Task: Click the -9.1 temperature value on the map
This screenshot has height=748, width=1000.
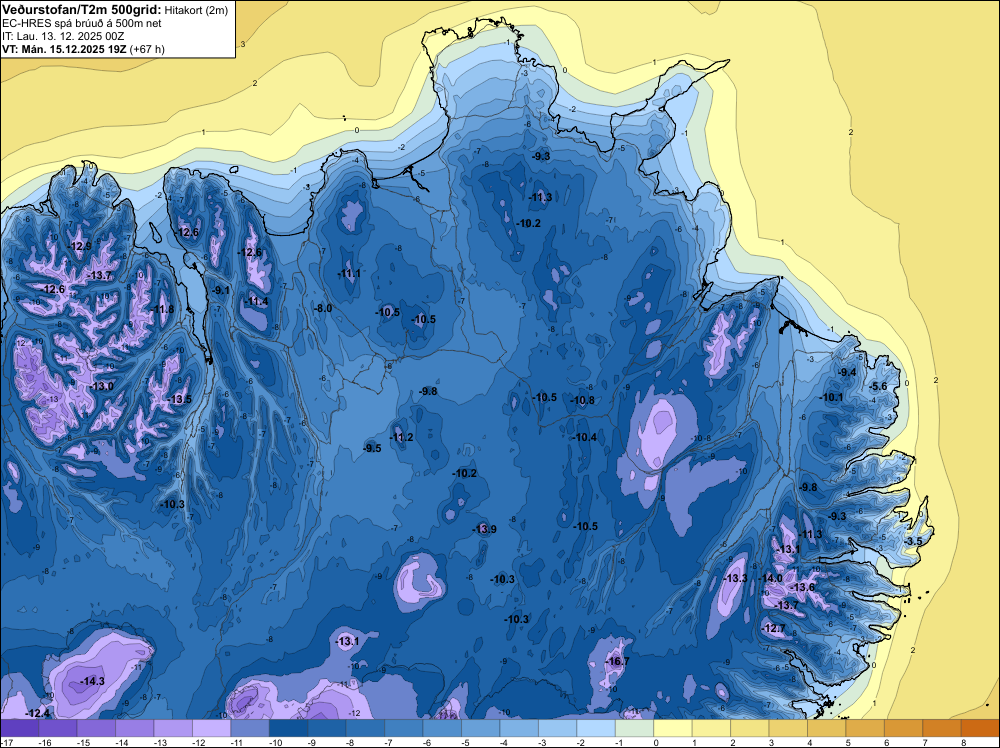Action: pos(221,290)
